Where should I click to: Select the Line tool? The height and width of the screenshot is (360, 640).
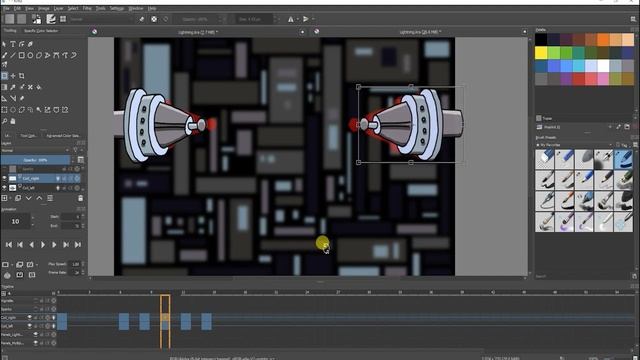tap(13, 55)
